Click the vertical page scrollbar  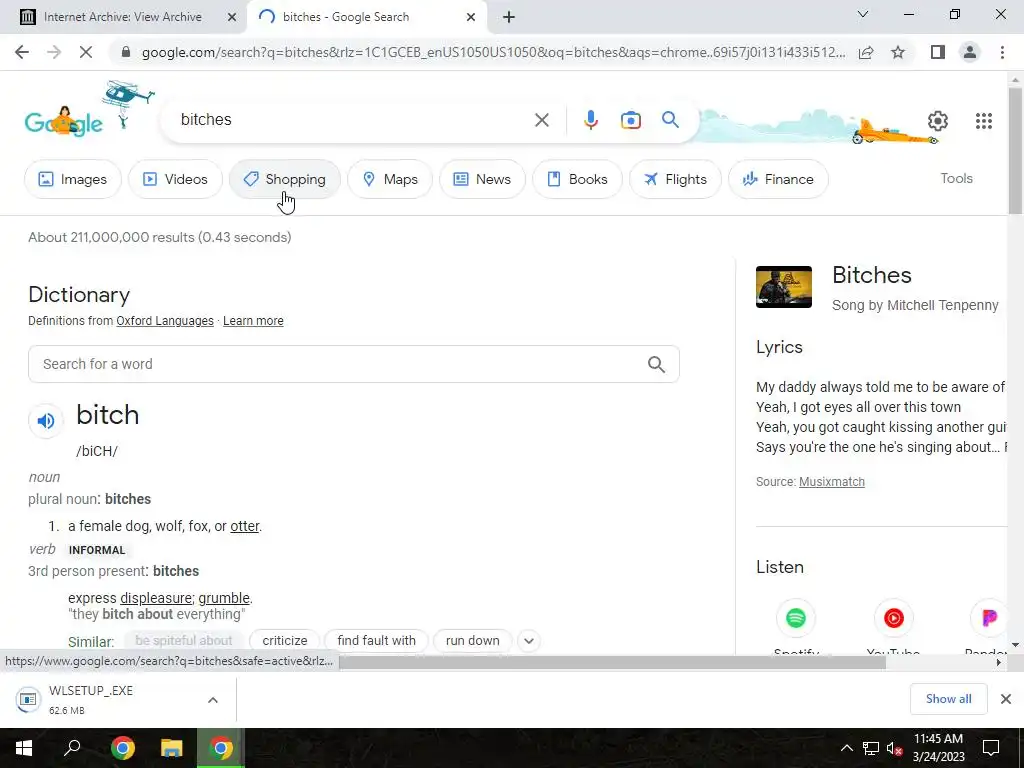(x=1016, y=150)
